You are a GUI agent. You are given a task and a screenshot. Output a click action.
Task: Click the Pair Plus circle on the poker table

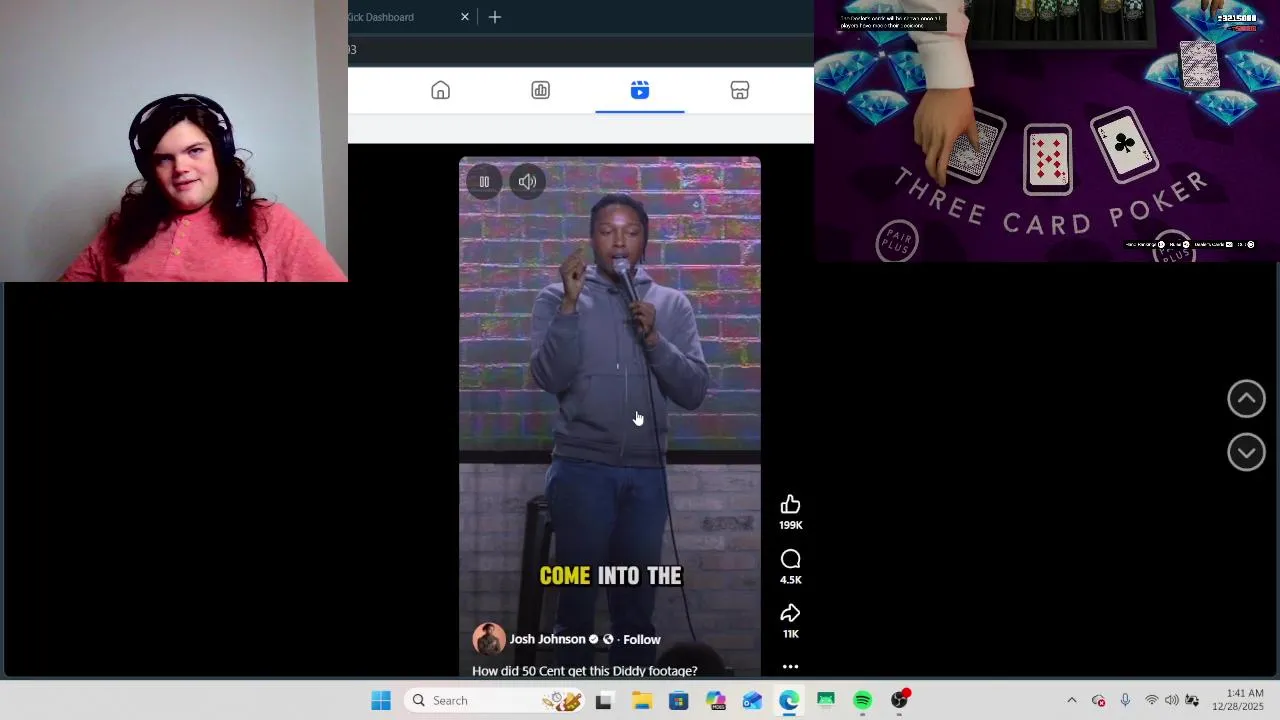(897, 241)
